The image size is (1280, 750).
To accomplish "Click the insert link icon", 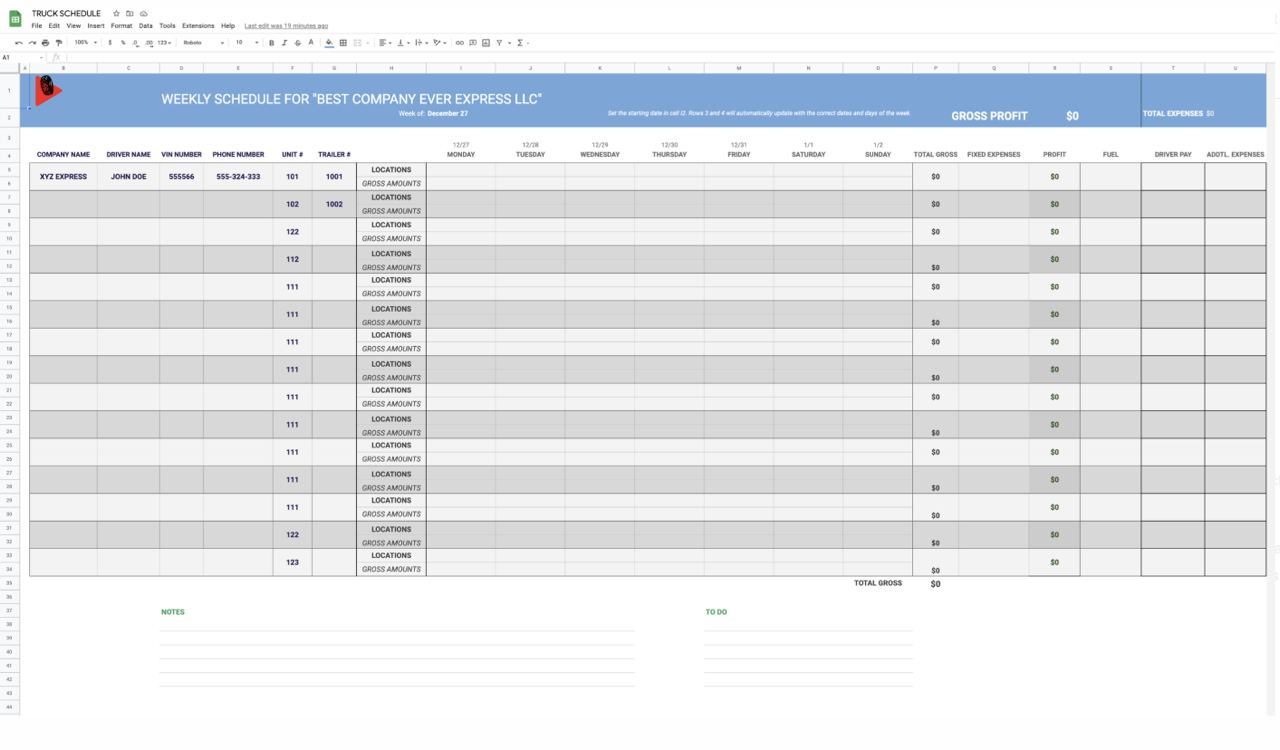I will [x=459, y=43].
